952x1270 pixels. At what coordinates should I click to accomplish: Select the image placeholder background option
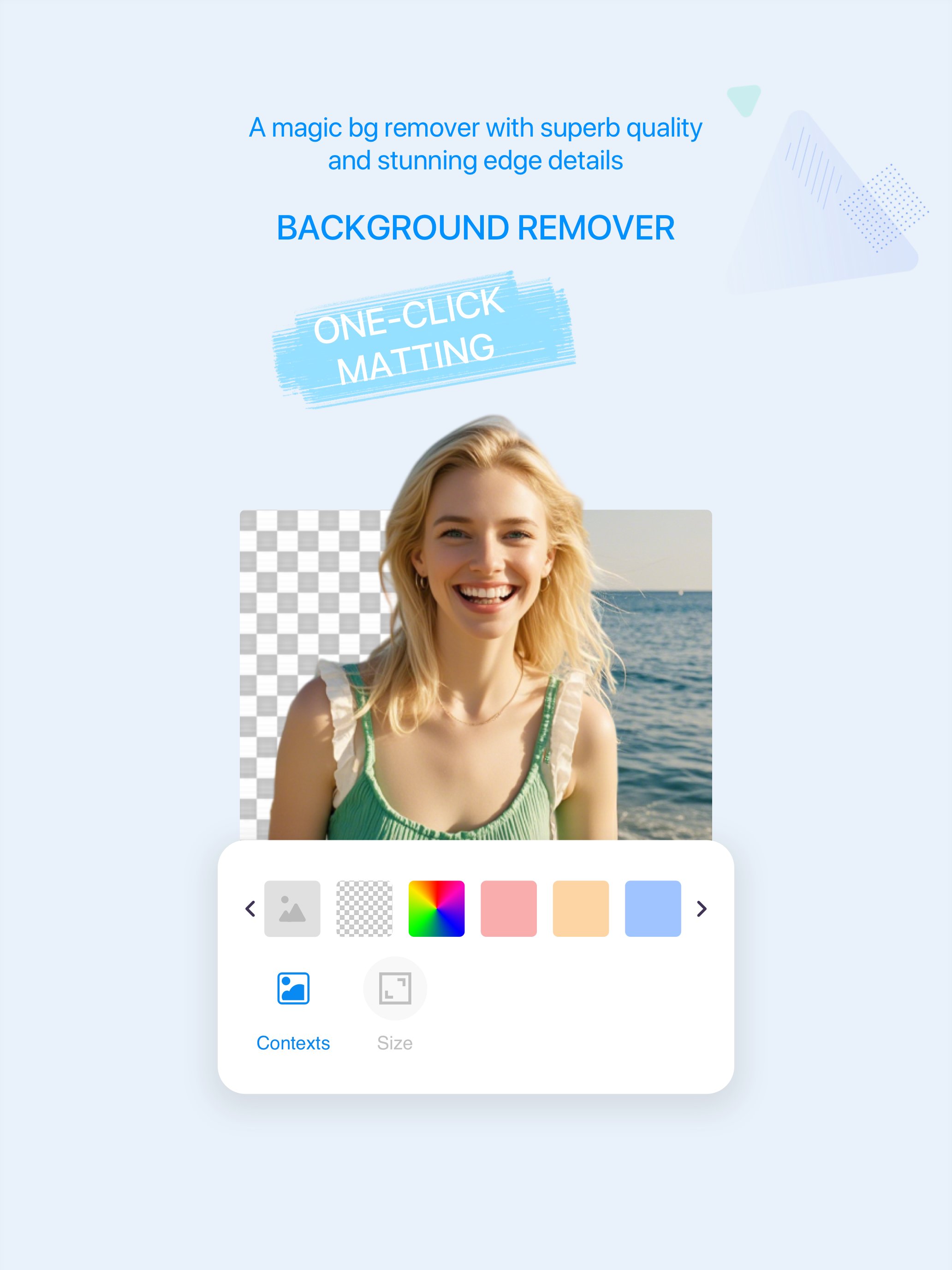pos(292,908)
